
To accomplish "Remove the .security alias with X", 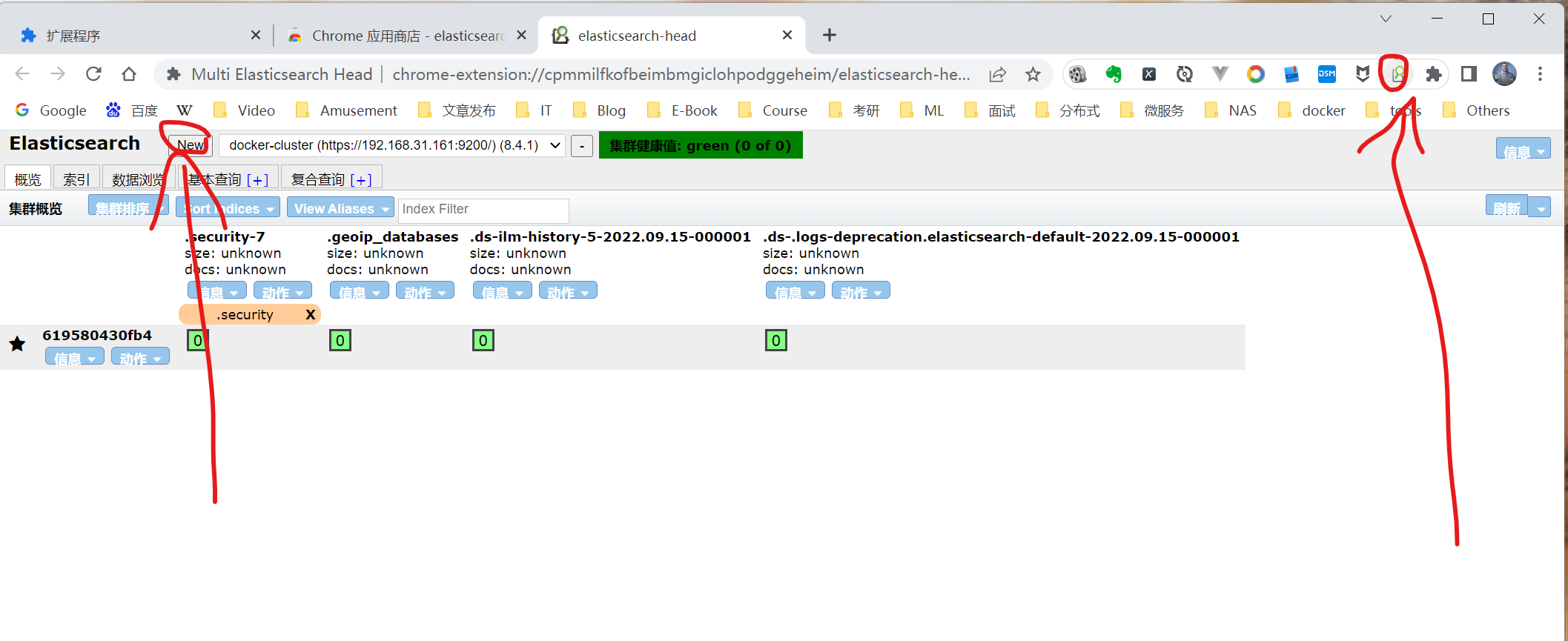I will (x=311, y=315).
